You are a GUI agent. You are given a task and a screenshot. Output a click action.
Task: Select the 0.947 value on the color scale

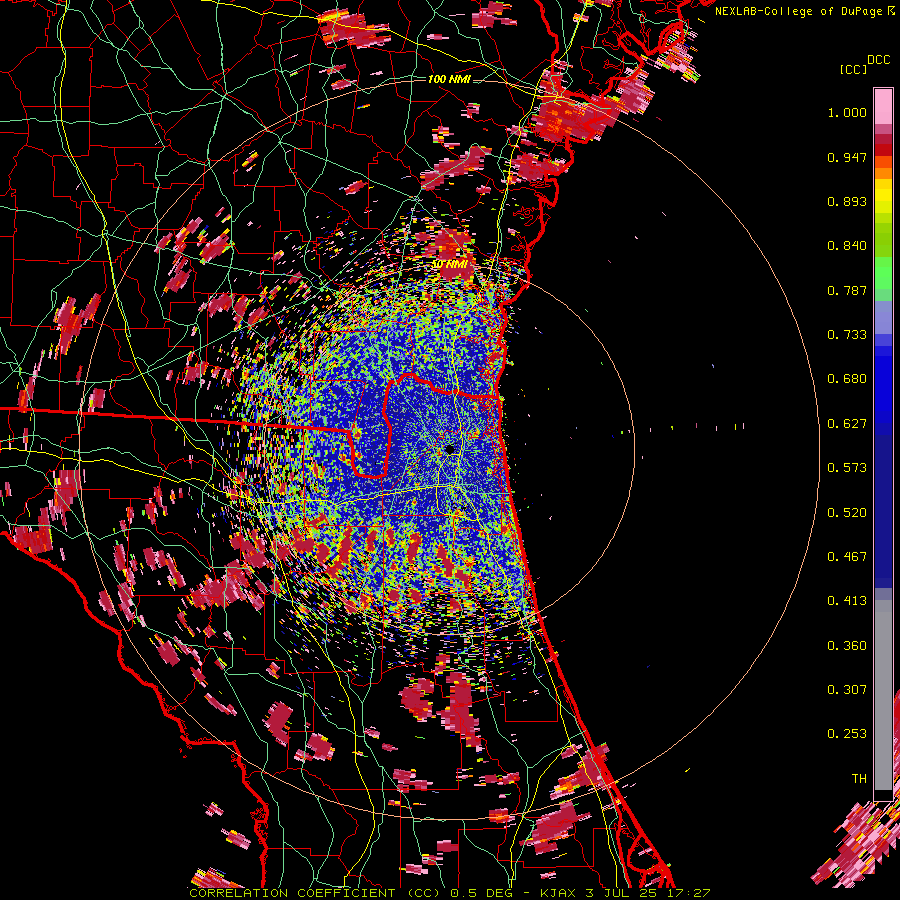[x=847, y=157]
